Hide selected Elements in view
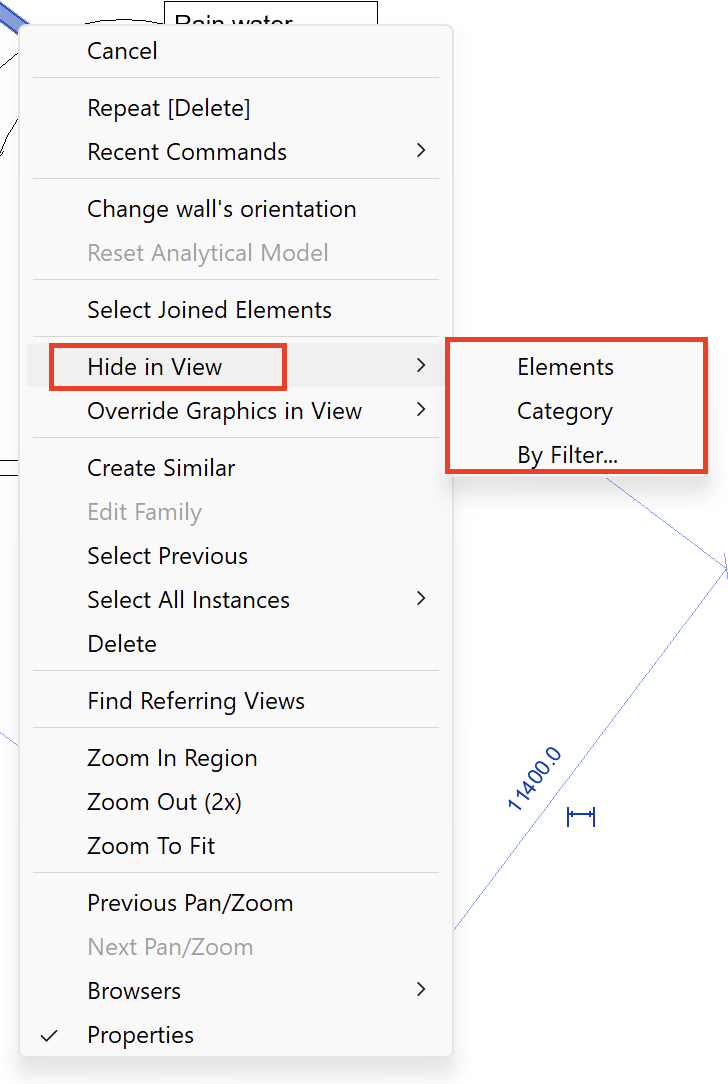The height and width of the screenshot is (1084, 728). [565, 367]
